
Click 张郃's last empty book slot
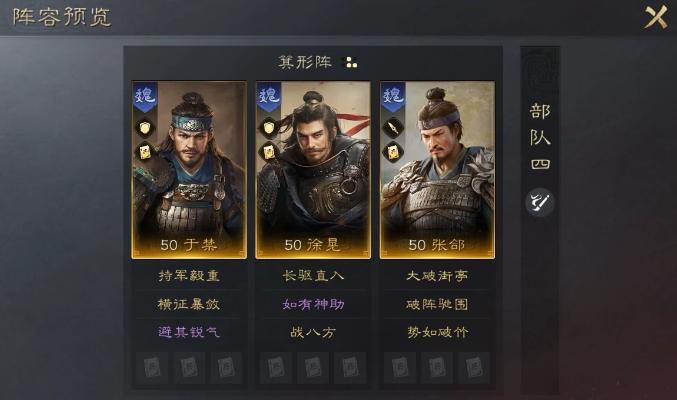474,368
